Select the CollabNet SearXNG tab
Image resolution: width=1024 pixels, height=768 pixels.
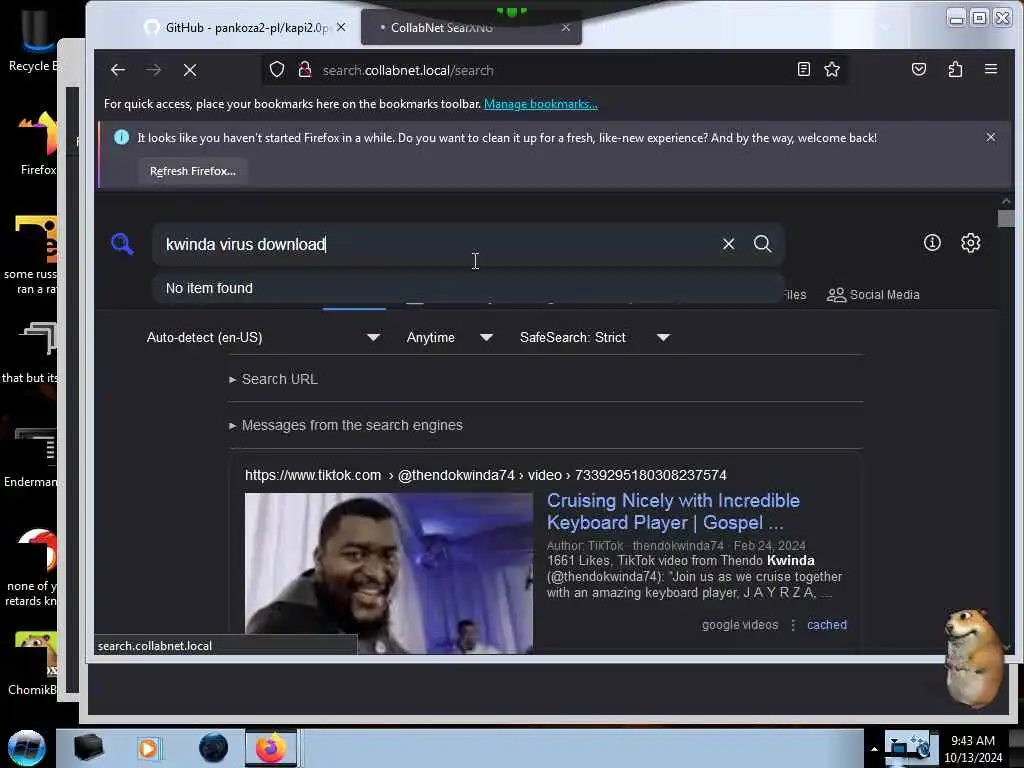[470, 28]
